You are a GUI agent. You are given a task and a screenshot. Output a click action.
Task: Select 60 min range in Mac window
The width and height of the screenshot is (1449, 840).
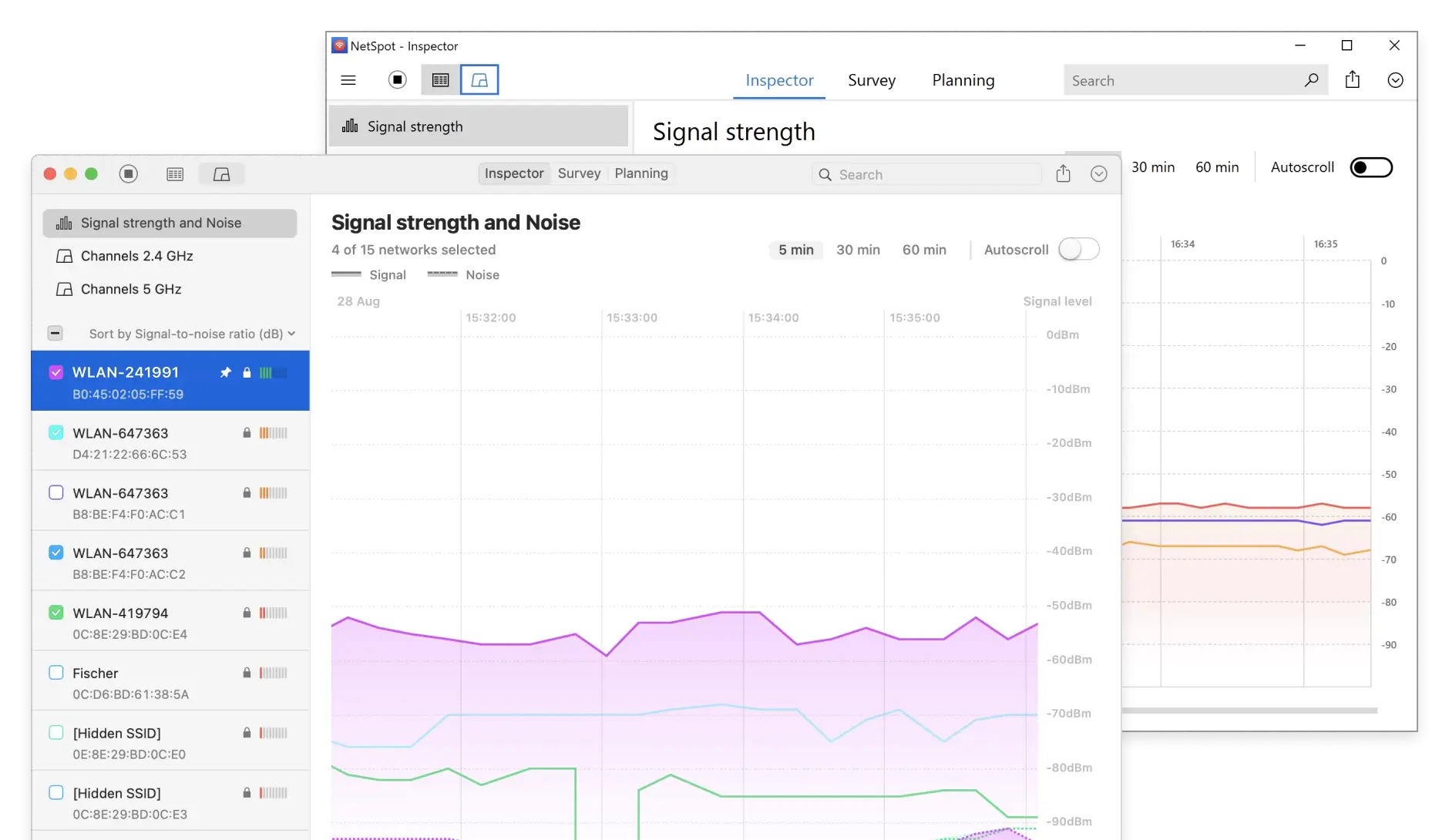tap(924, 250)
